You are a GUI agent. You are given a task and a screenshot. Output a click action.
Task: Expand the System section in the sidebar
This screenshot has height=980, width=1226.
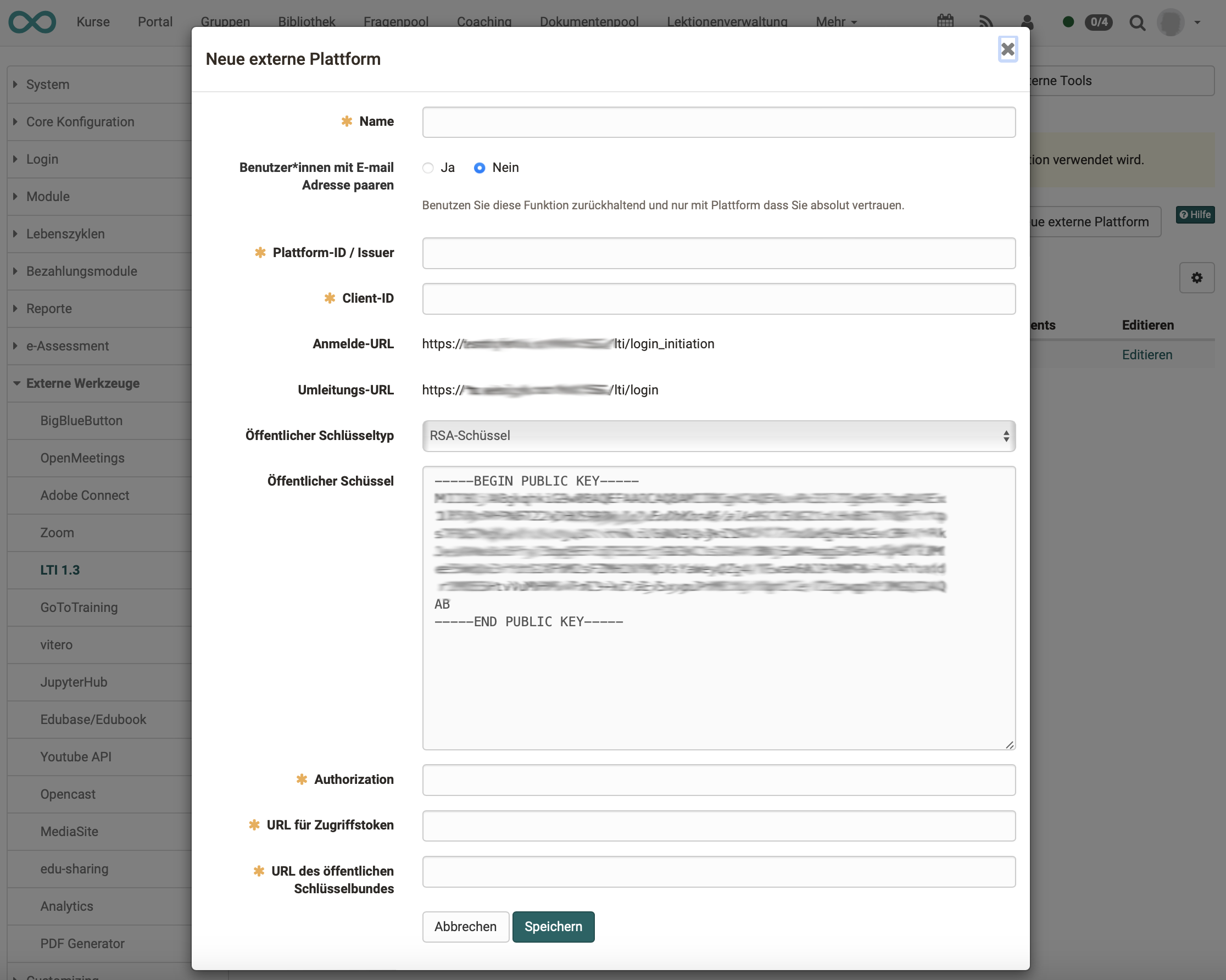pos(48,84)
